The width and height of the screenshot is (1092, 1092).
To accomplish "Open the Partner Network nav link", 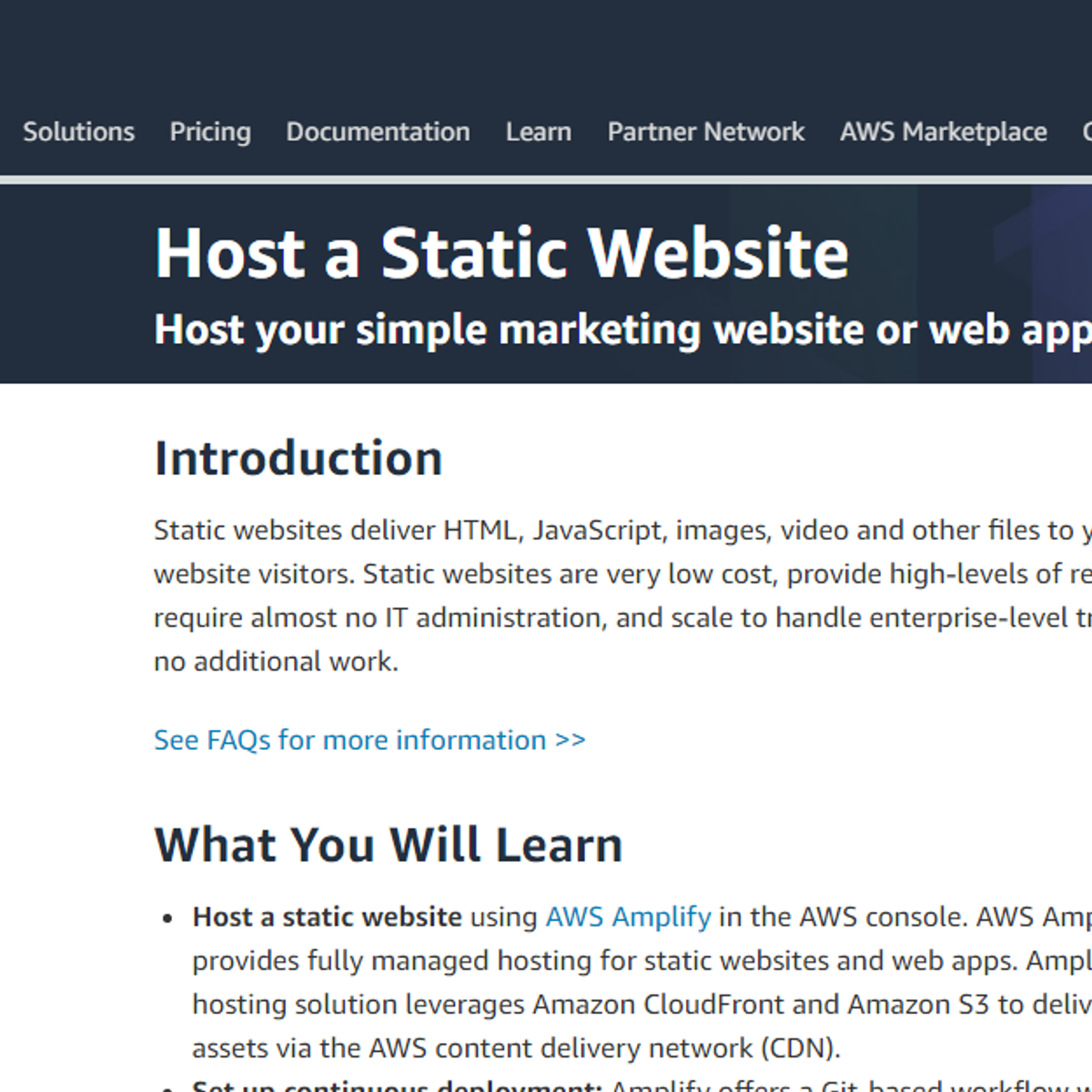I will point(706,132).
